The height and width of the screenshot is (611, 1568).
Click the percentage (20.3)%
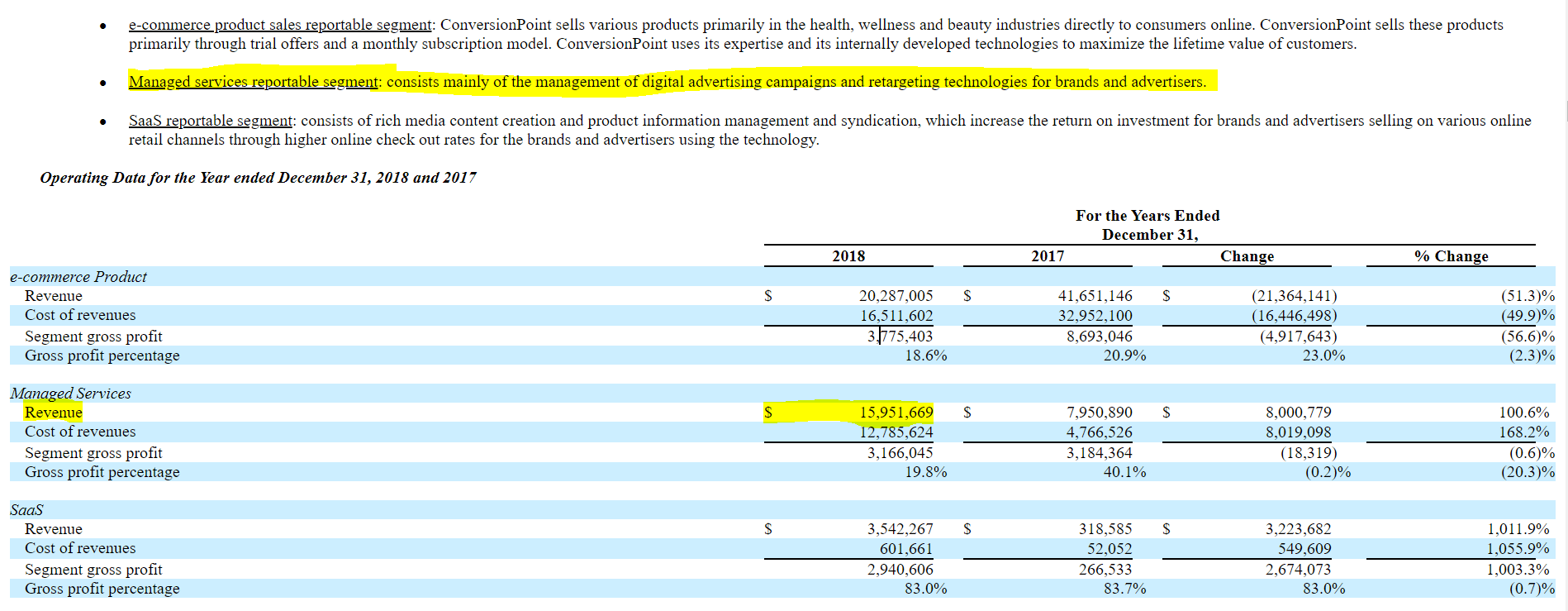point(1528,472)
